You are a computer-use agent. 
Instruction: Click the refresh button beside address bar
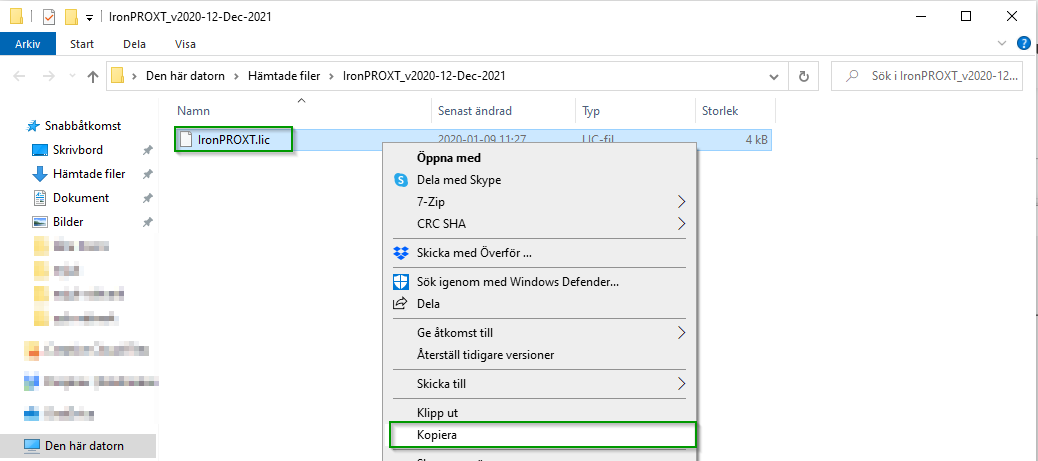click(x=804, y=76)
